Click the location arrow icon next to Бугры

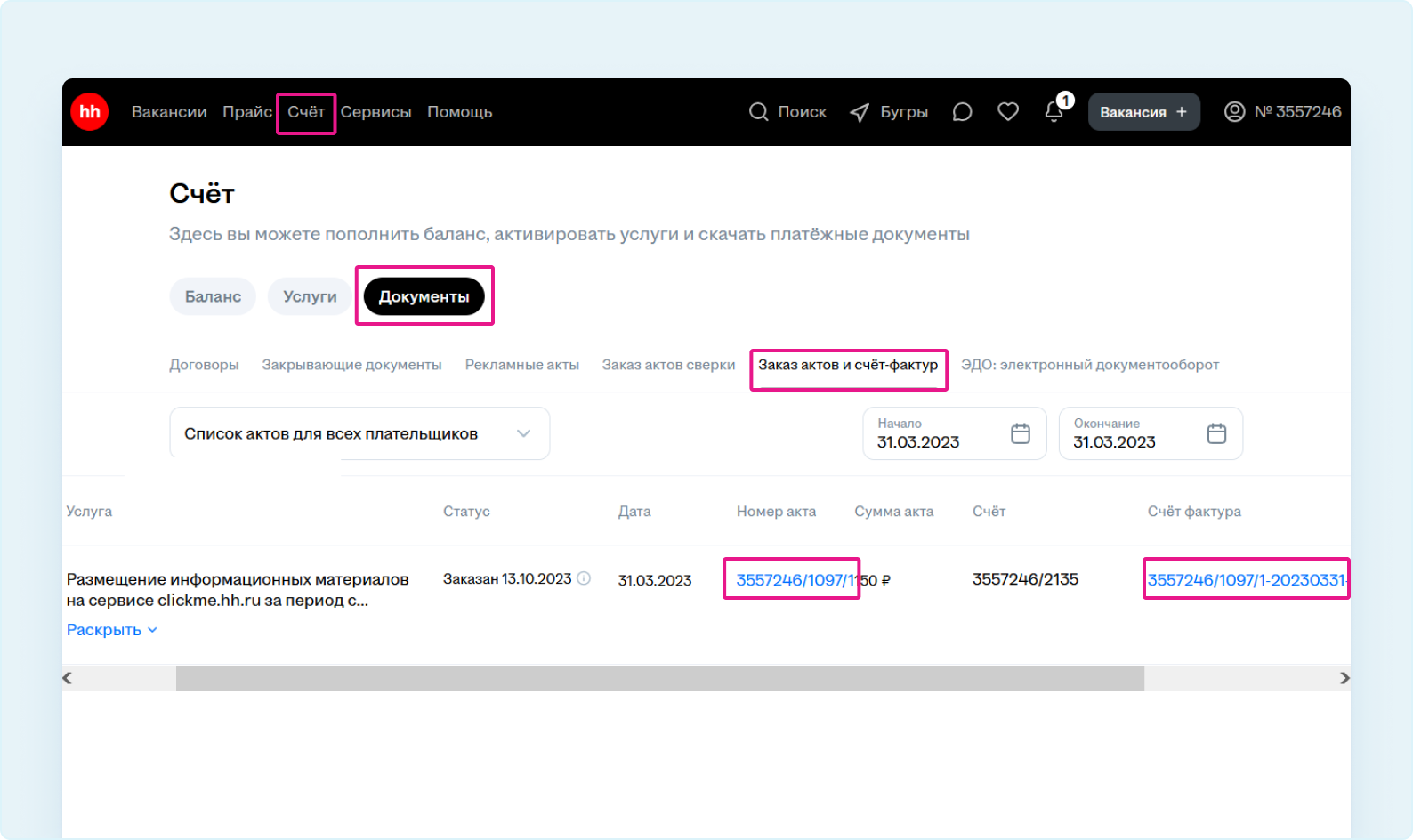point(860,112)
